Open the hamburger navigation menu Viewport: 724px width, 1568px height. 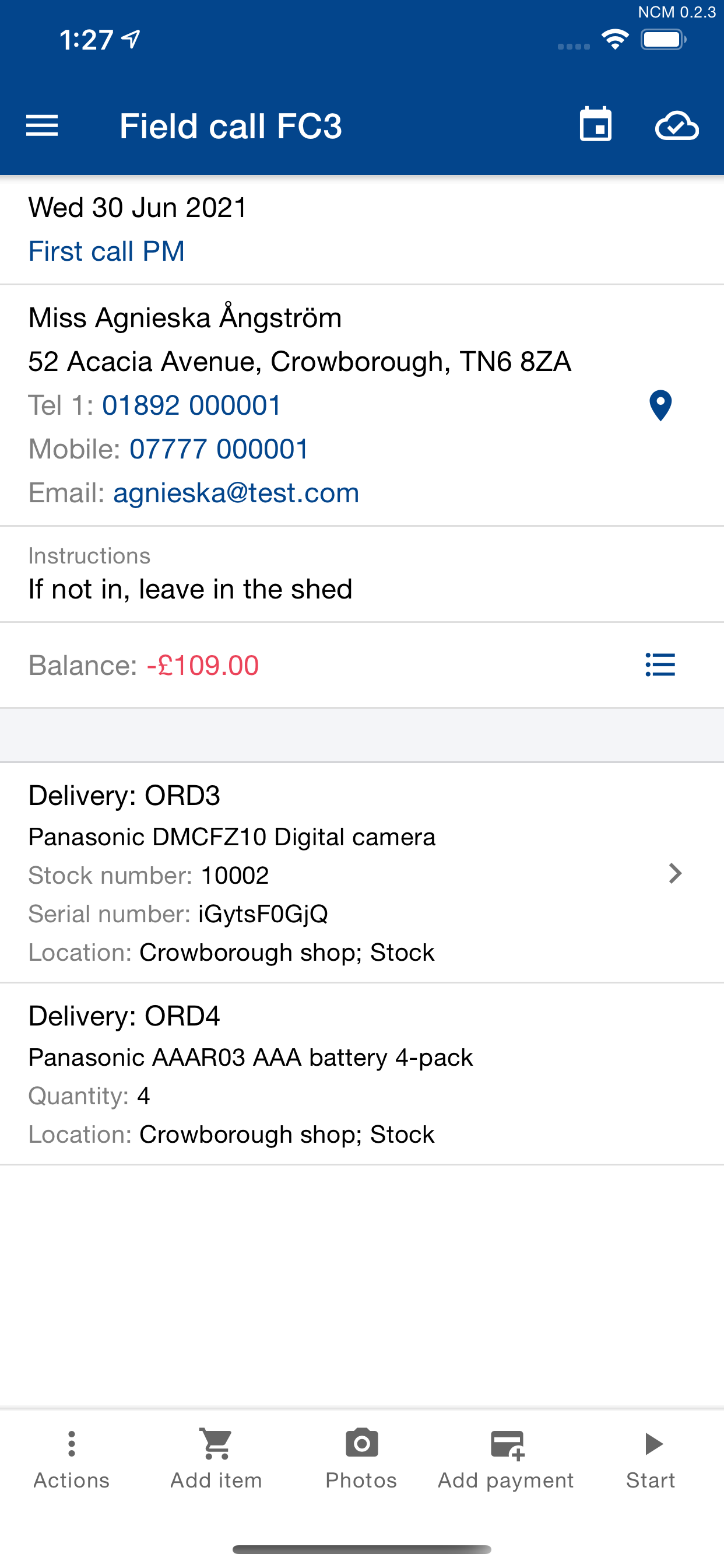coord(42,126)
